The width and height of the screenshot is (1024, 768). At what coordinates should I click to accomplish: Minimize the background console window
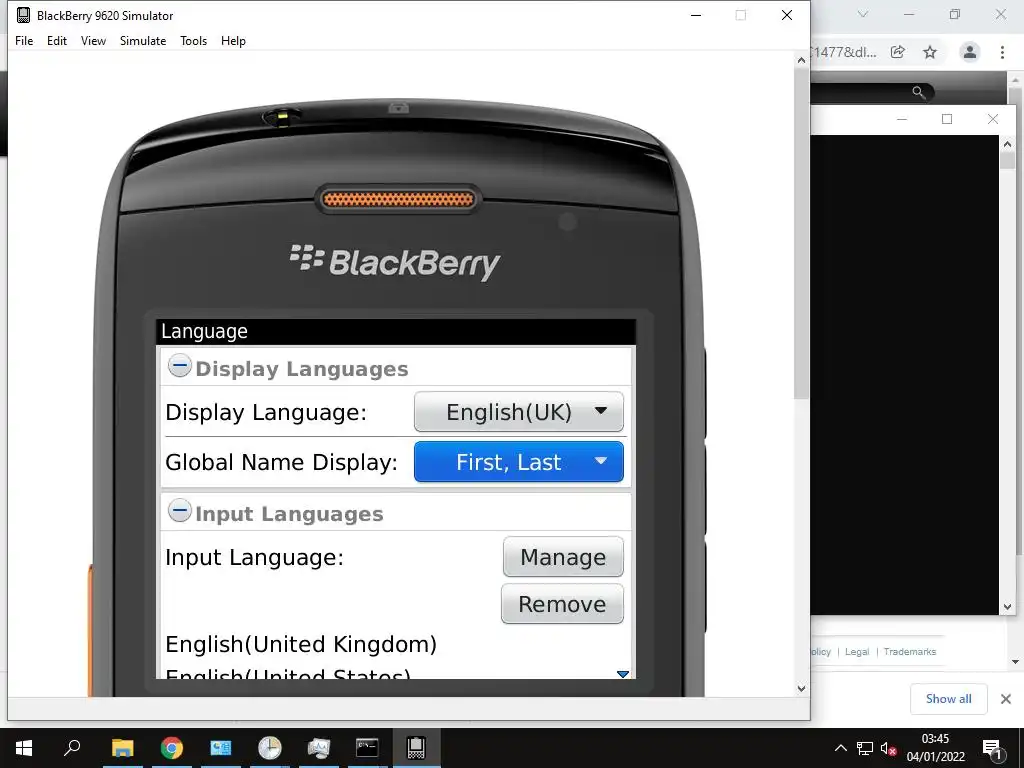pos(902,119)
